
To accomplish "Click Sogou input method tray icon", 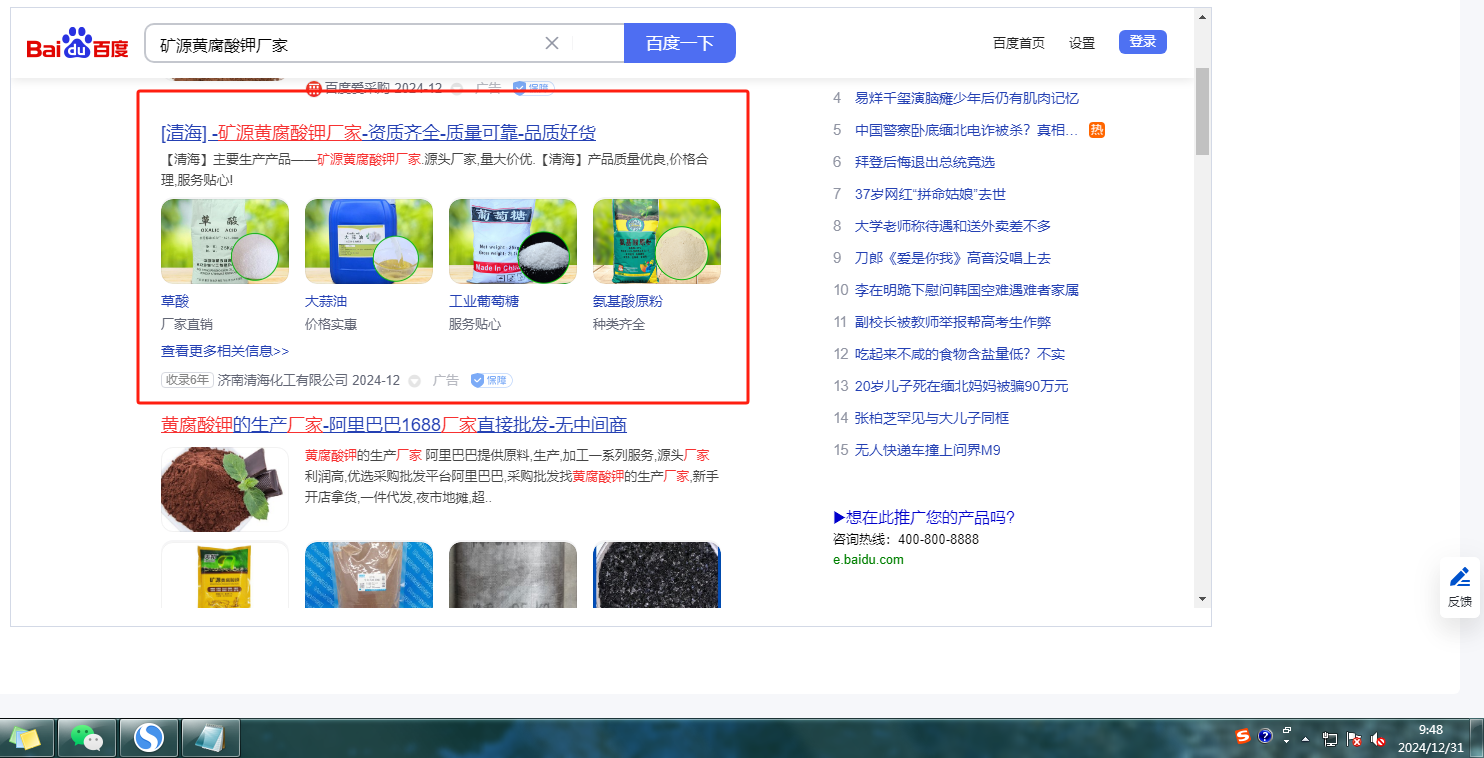I will [x=1243, y=737].
